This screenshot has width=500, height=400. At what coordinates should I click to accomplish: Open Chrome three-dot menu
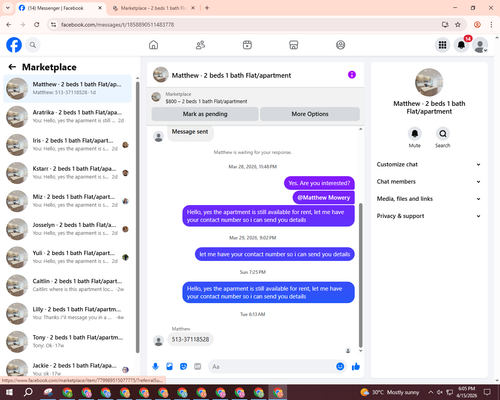pyautogui.click(x=491, y=25)
